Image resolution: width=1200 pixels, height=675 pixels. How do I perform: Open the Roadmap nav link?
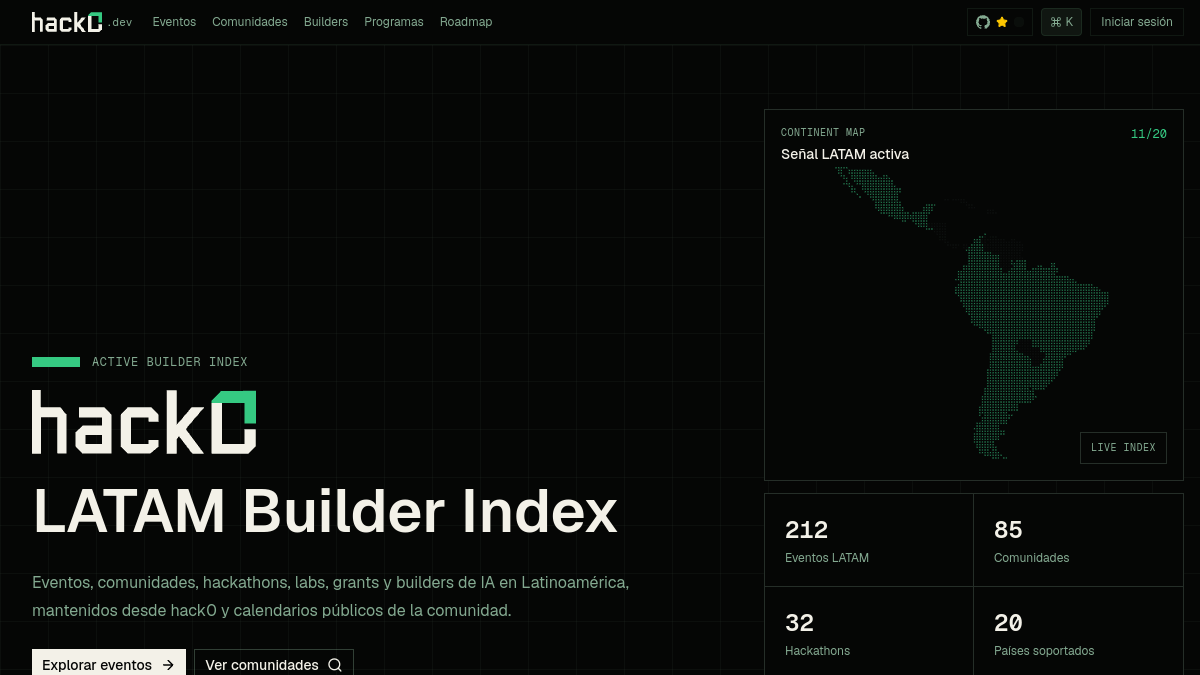466,22
